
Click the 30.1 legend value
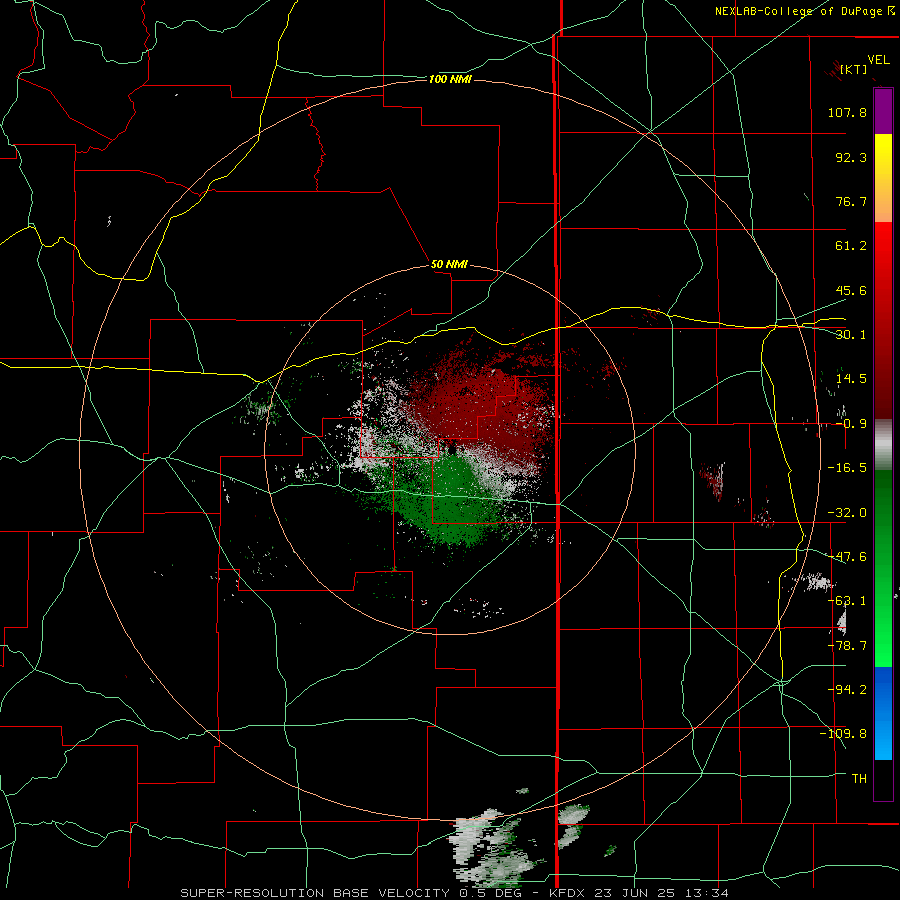point(851,335)
